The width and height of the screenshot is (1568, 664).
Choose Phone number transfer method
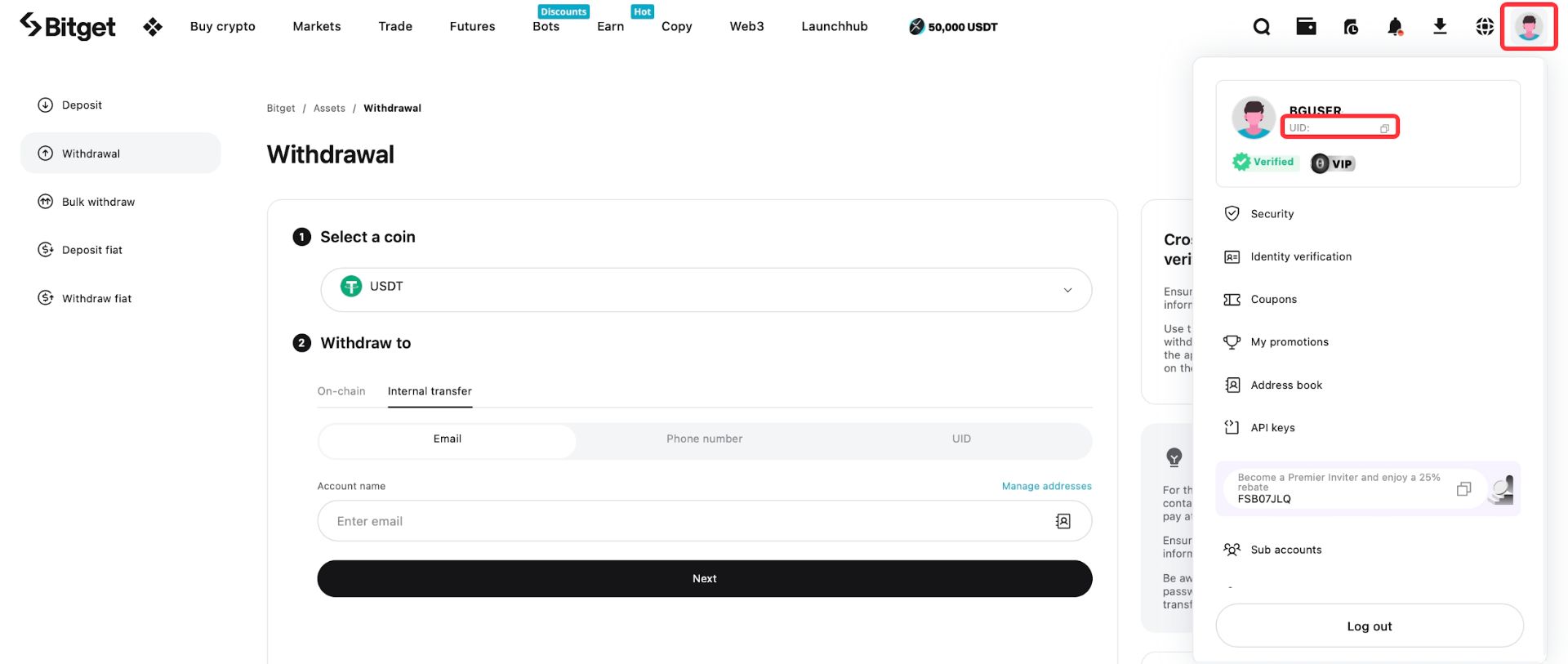coord(704,439)
